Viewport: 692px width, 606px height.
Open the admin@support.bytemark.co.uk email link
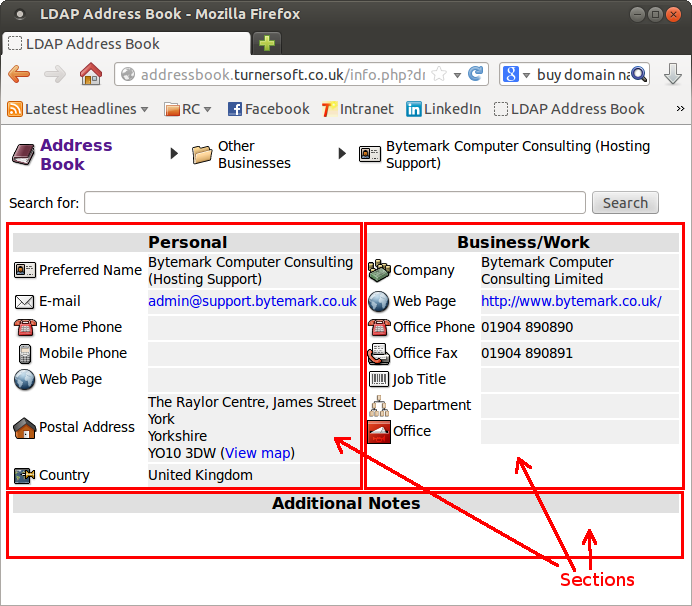click(x=252, y=301)
